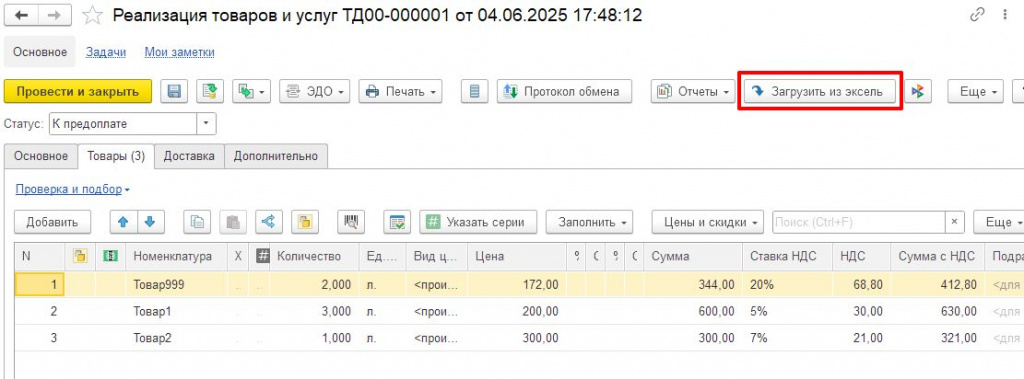The height and width of the screenshot is (379, 1024).
Task: Click the Сумма с НДС column header
Action: coord(937,257)
